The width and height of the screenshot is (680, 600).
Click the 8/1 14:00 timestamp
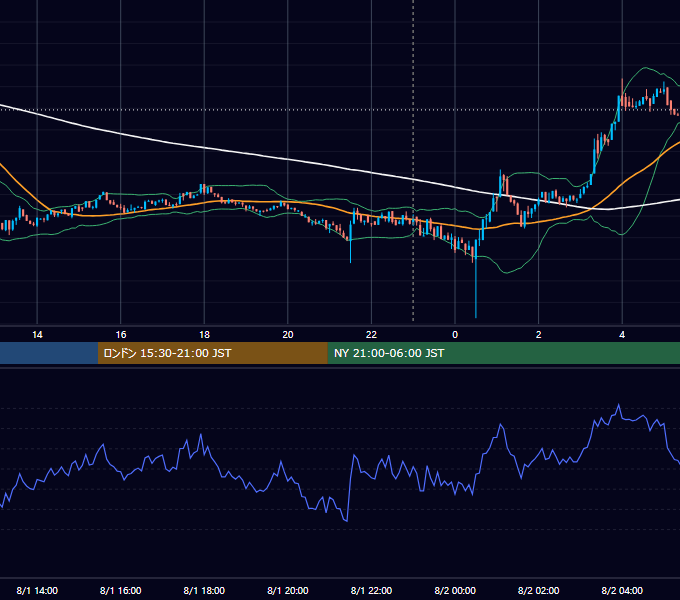pos(37,590)
